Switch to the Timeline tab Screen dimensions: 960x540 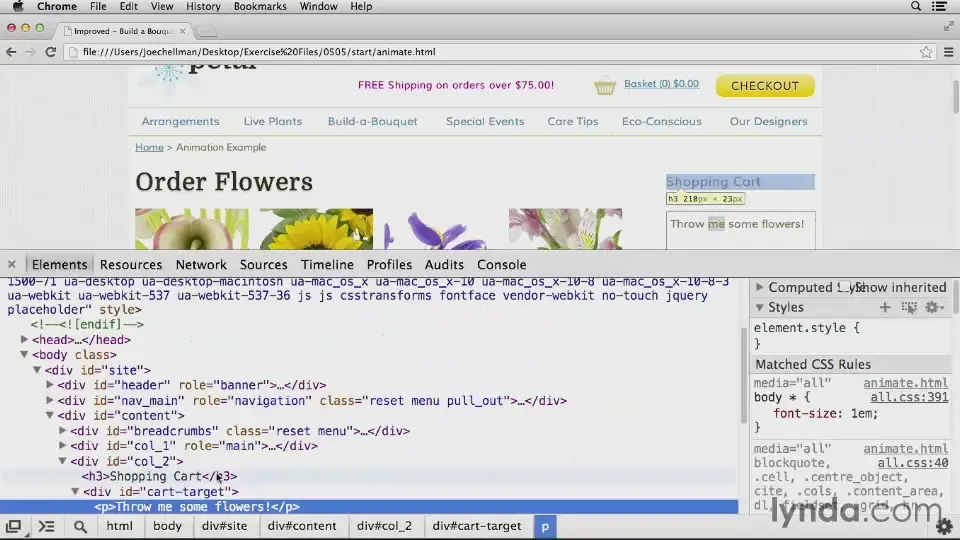pos(327,264)
